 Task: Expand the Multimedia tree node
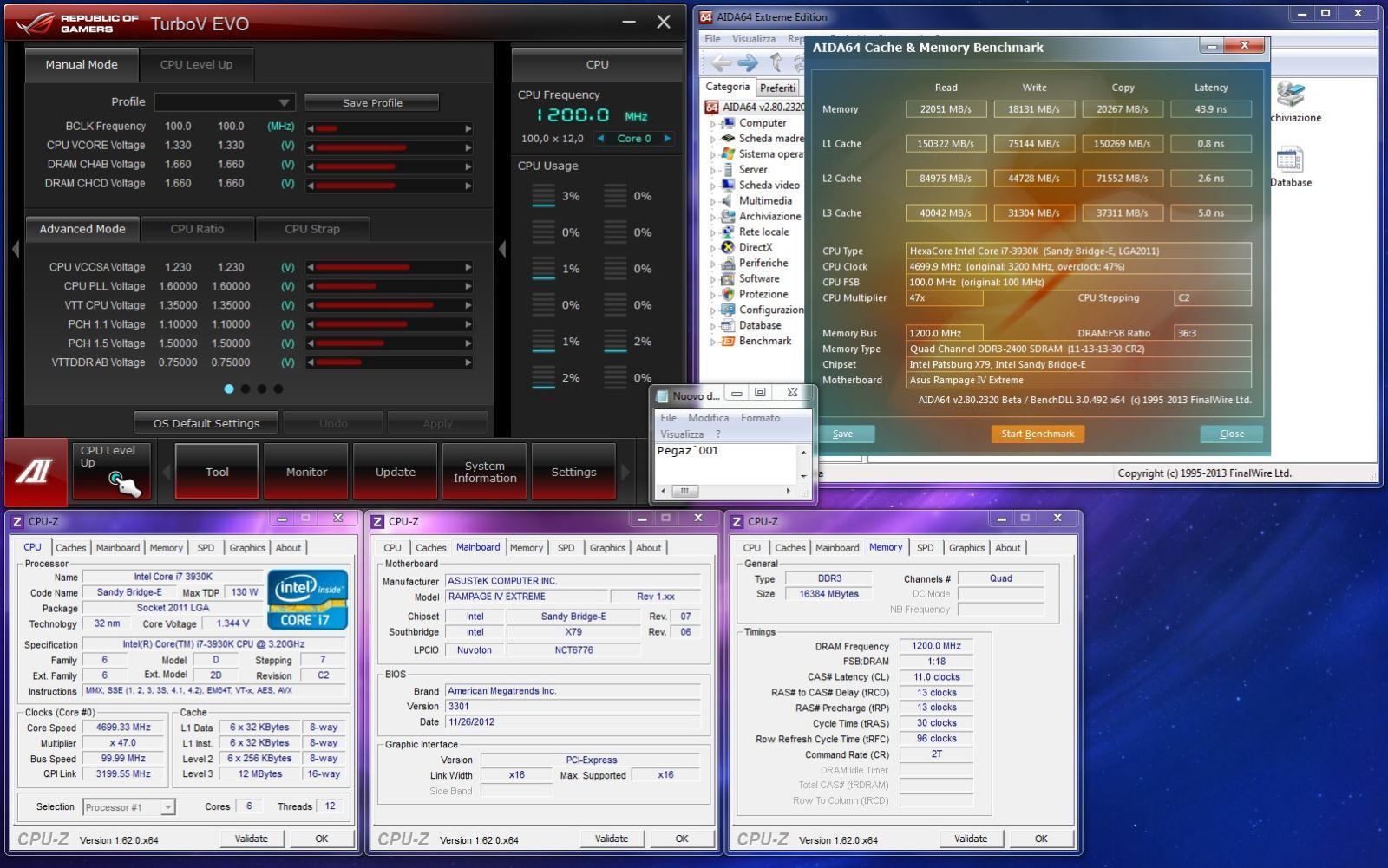[x=713, y=202]
